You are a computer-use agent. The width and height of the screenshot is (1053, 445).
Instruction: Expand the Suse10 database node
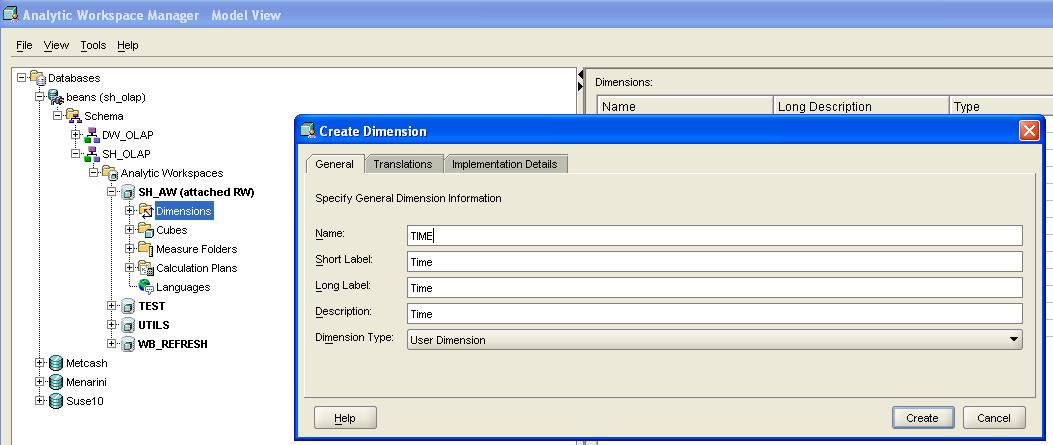click(x=40, y=401)
